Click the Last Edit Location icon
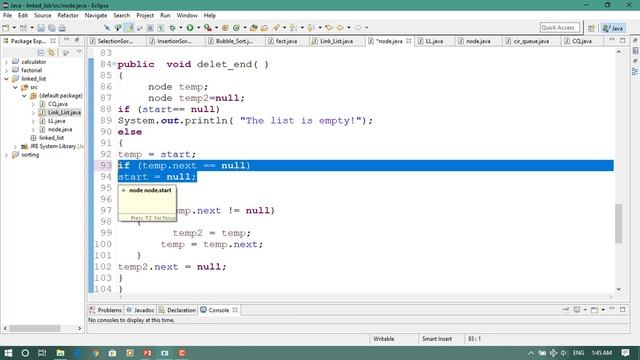 pos(329,28)
